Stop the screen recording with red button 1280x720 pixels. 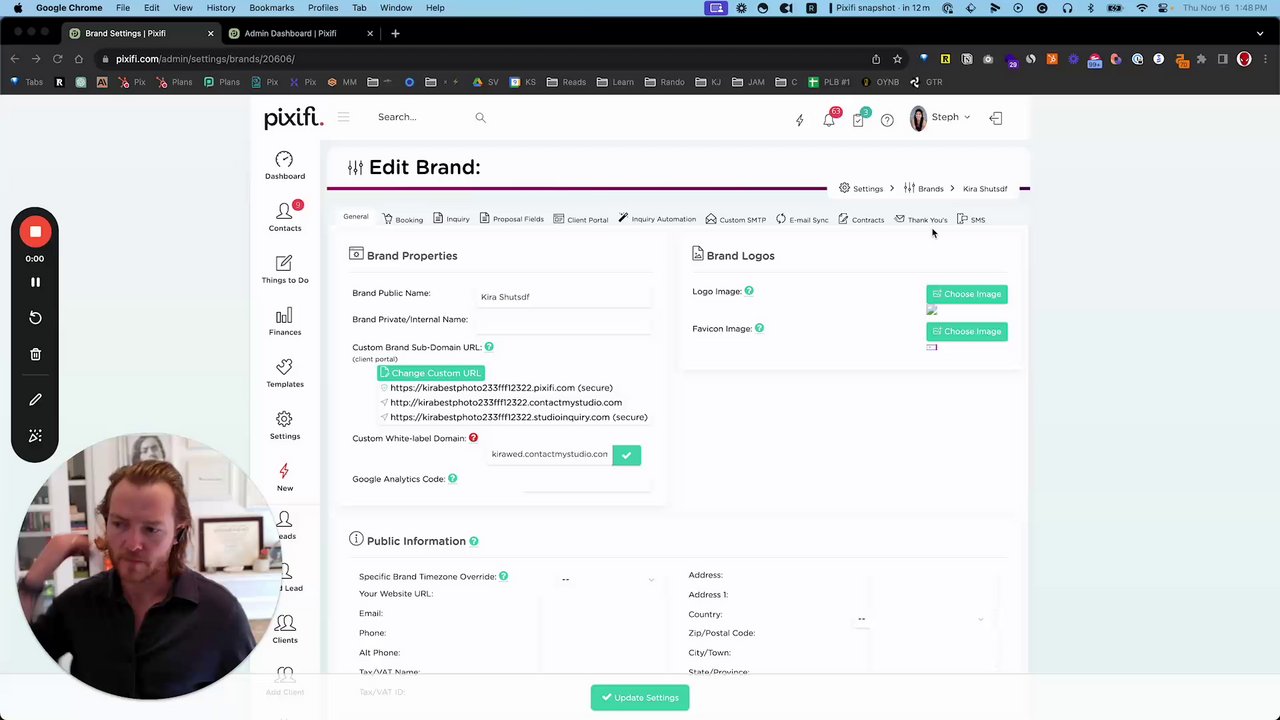pyautogui.click(x=35, y=232)
